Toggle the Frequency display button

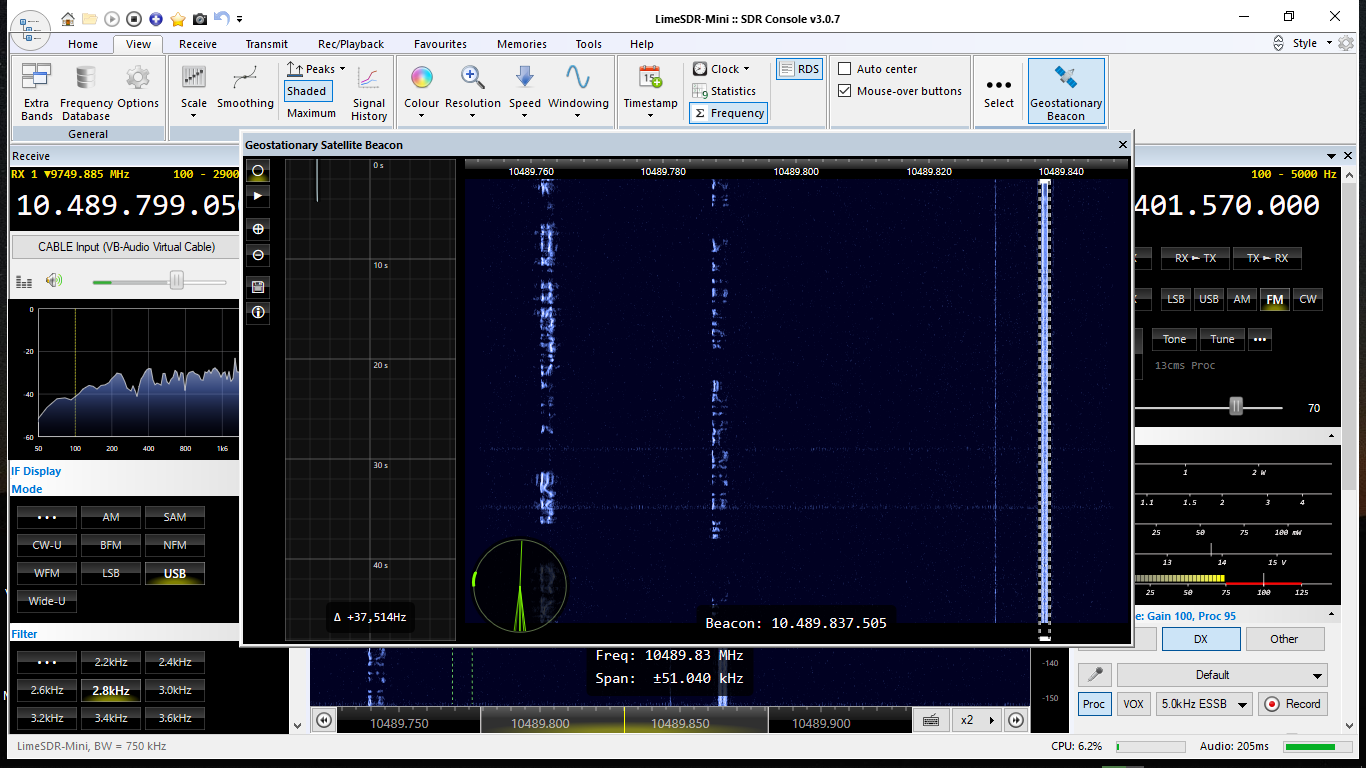(729, 113)
